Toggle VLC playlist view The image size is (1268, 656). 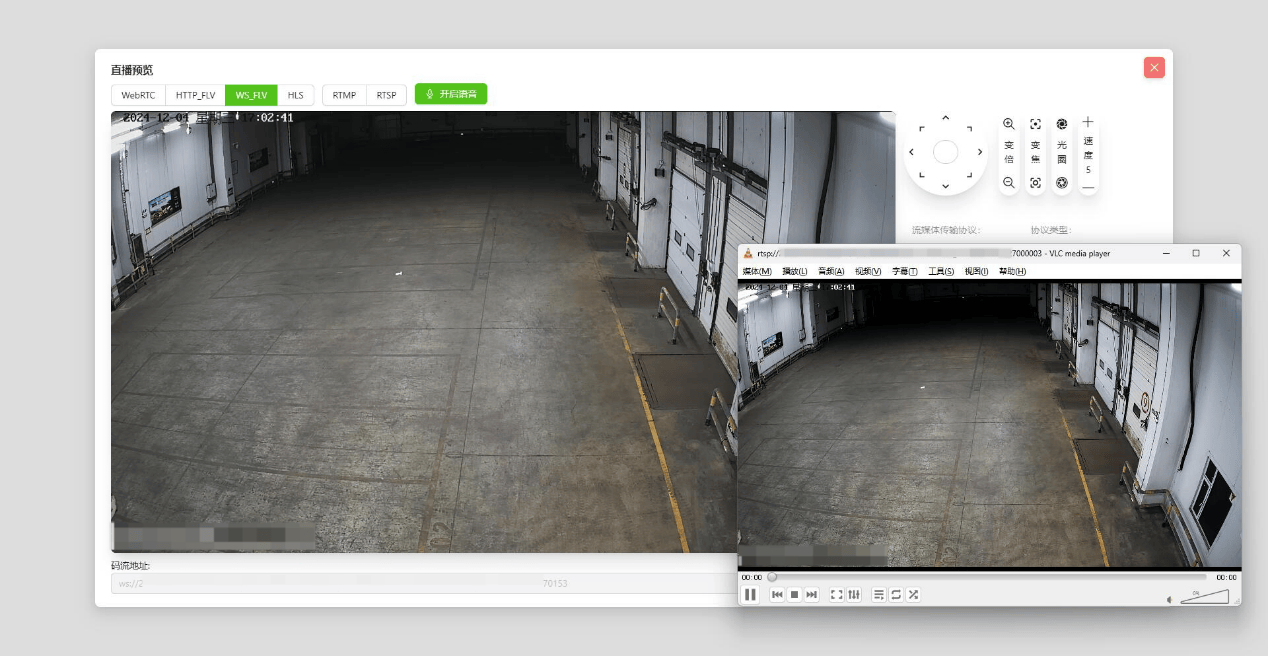pos(879,594)
